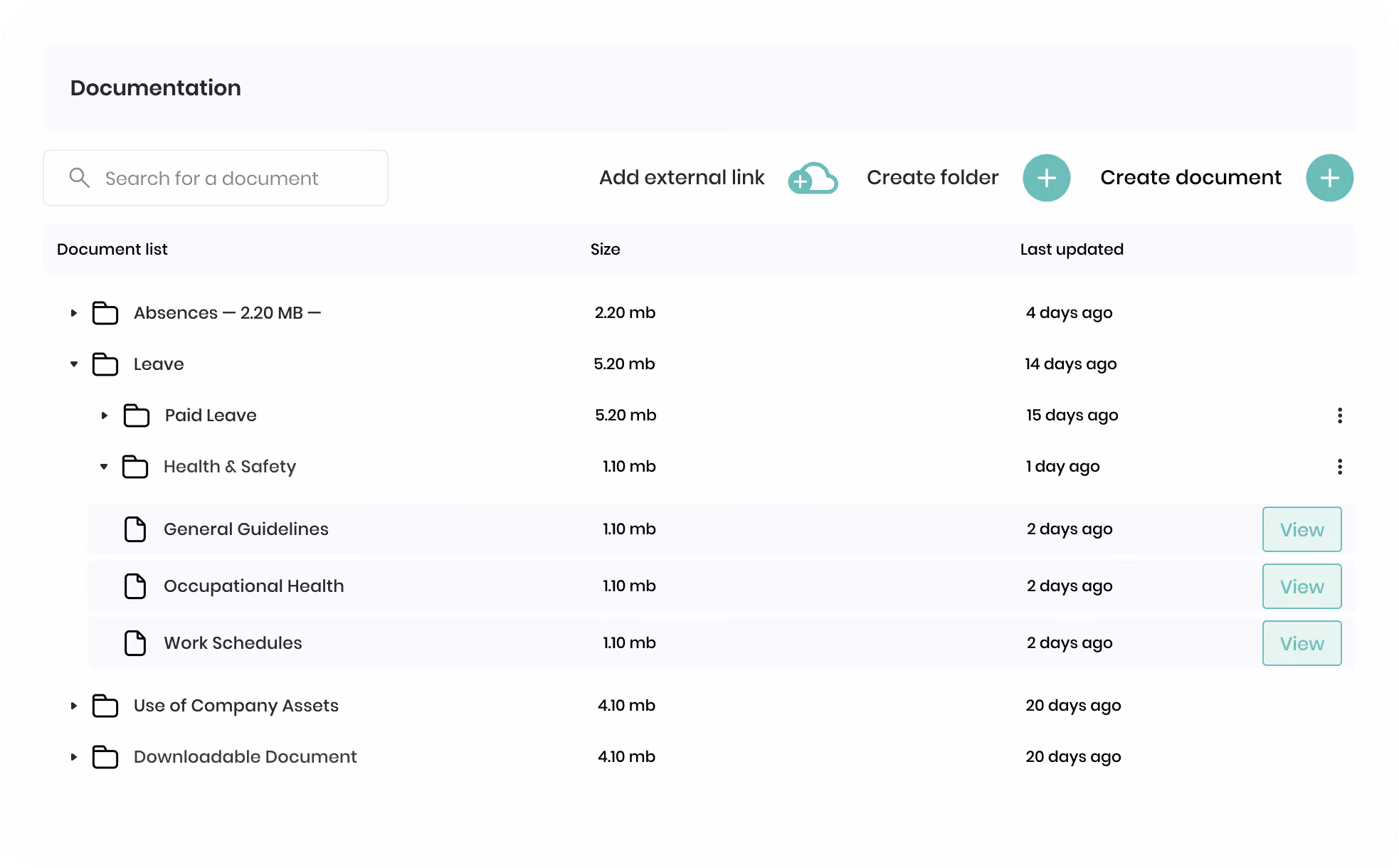This screenshot has height=868, width=1399.
Task: Select the Occupational Health row name
Action: pyautogui.click(x=254, y=586)
